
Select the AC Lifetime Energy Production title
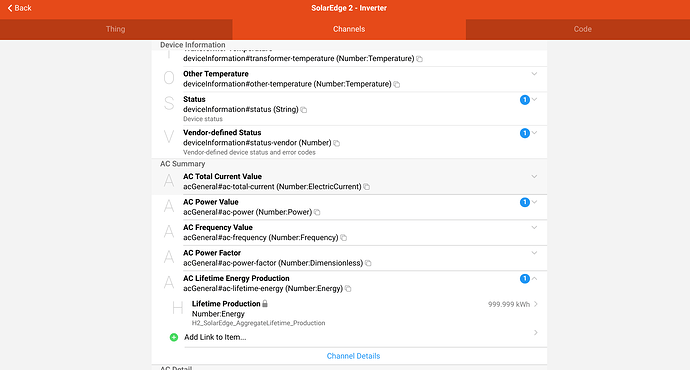236,278
